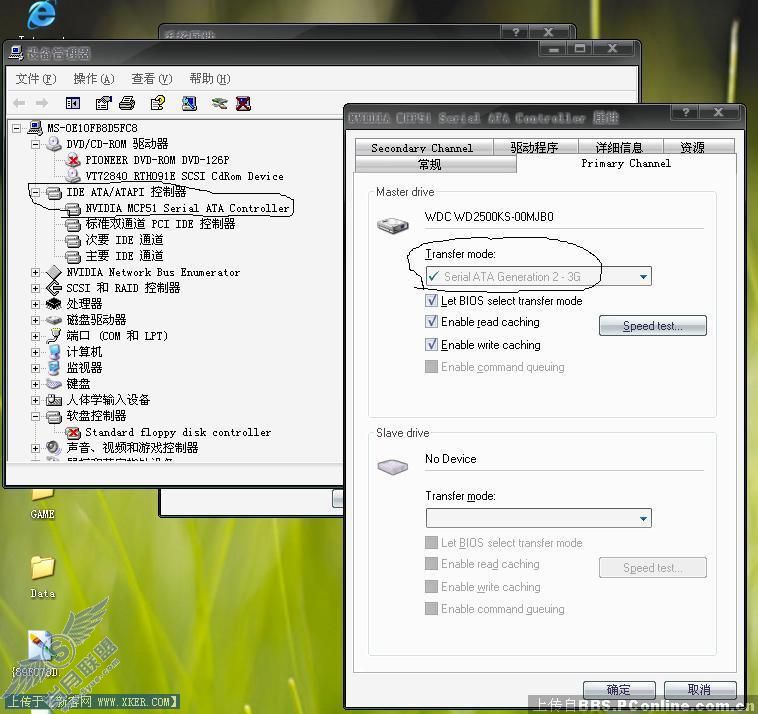Toggle Let BIOS select transfer mode for Slave
This screenshot has height=714, width=758.
[x=431, y=542]
